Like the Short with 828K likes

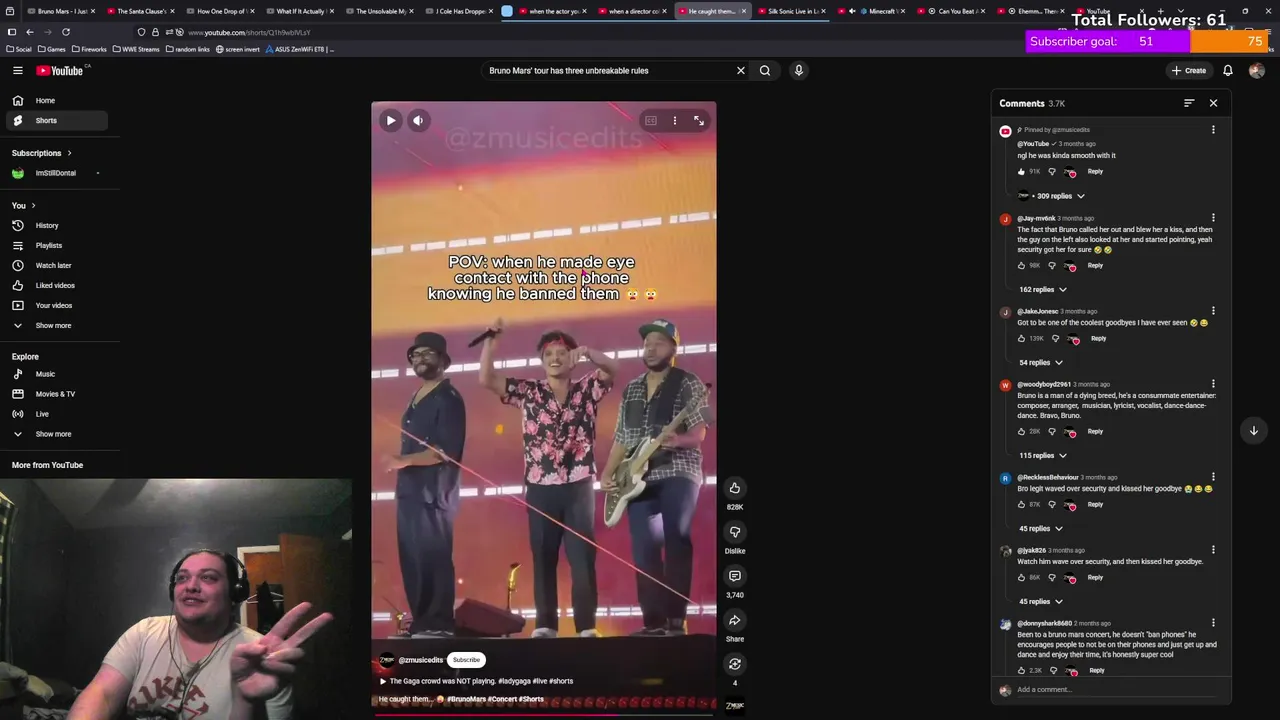pos(735,488)
